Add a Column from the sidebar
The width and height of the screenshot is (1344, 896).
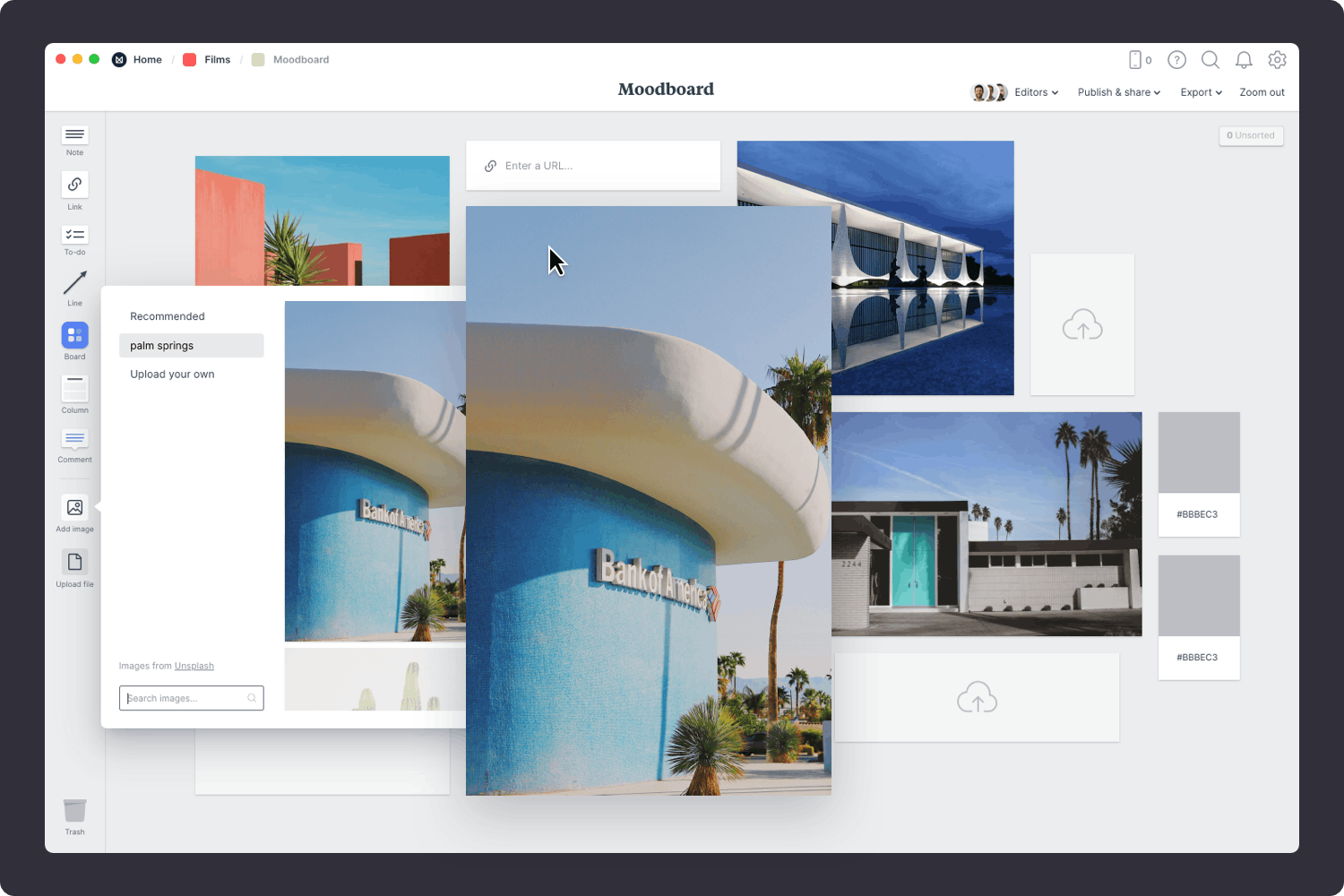click(x=74, y=389)
